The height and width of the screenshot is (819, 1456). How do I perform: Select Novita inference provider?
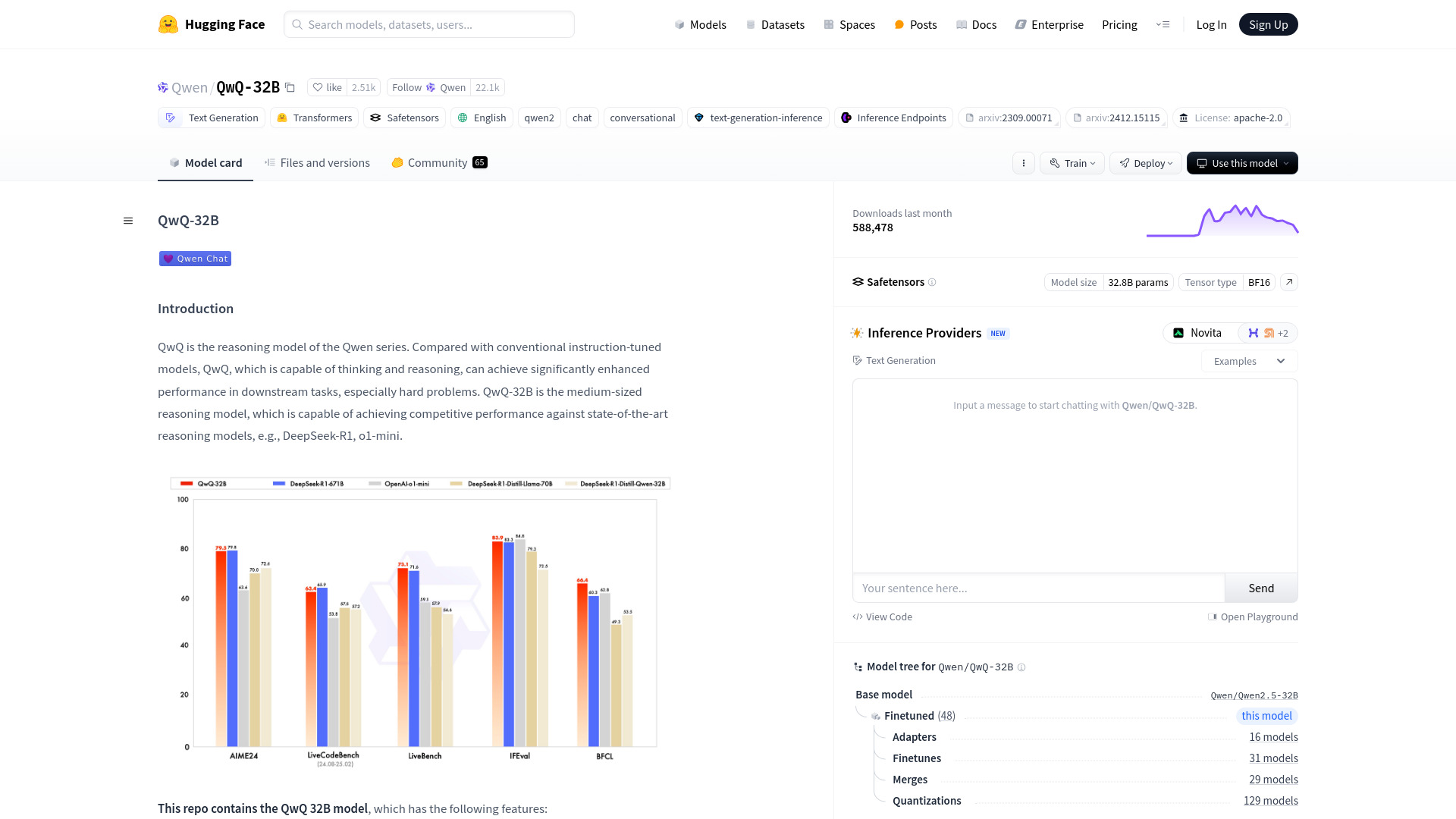(1198, 333)
